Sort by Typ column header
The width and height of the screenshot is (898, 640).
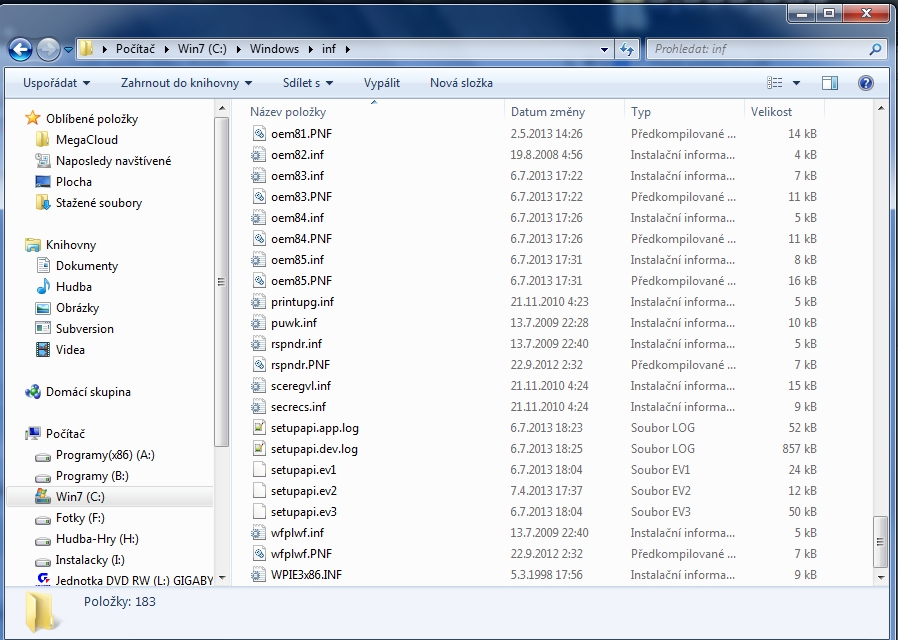coord(641,112)
